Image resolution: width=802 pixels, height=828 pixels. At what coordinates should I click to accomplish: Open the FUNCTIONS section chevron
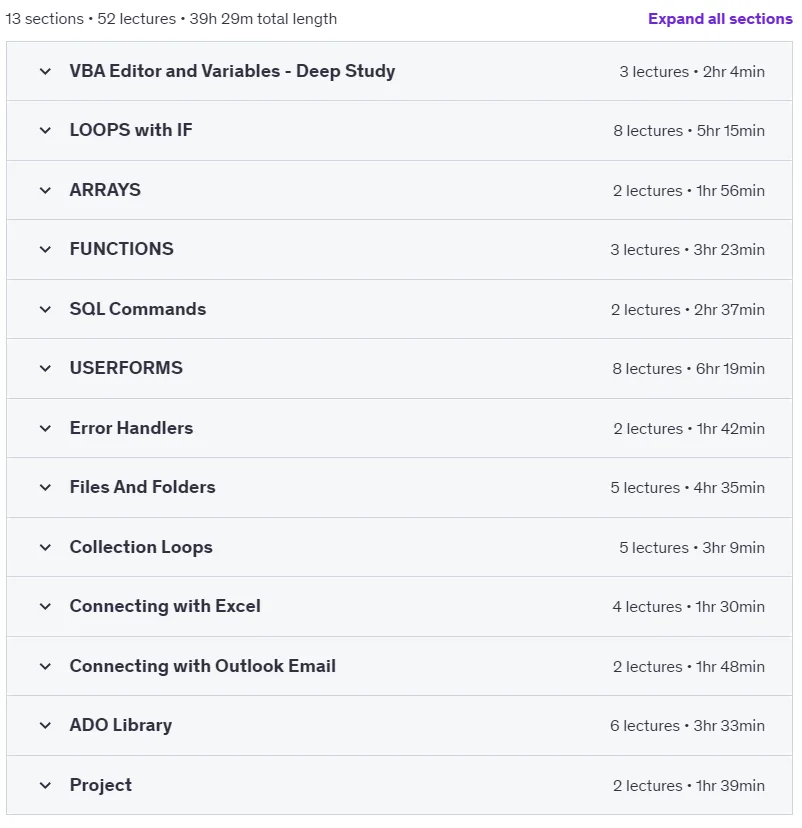[45, 249]
